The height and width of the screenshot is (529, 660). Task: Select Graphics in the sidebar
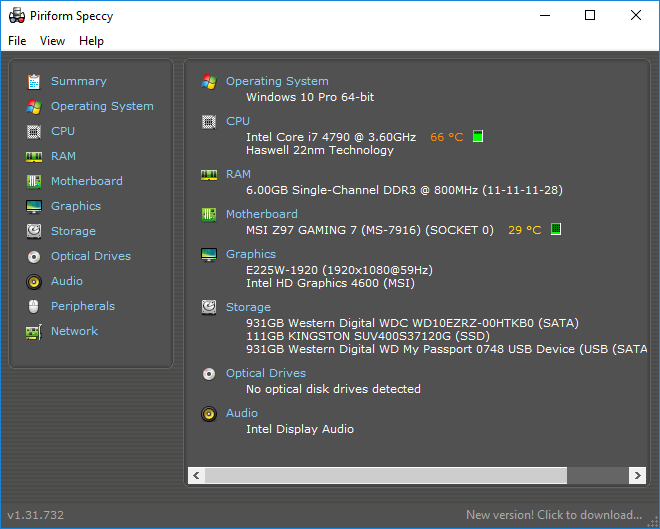coord(76,206)
